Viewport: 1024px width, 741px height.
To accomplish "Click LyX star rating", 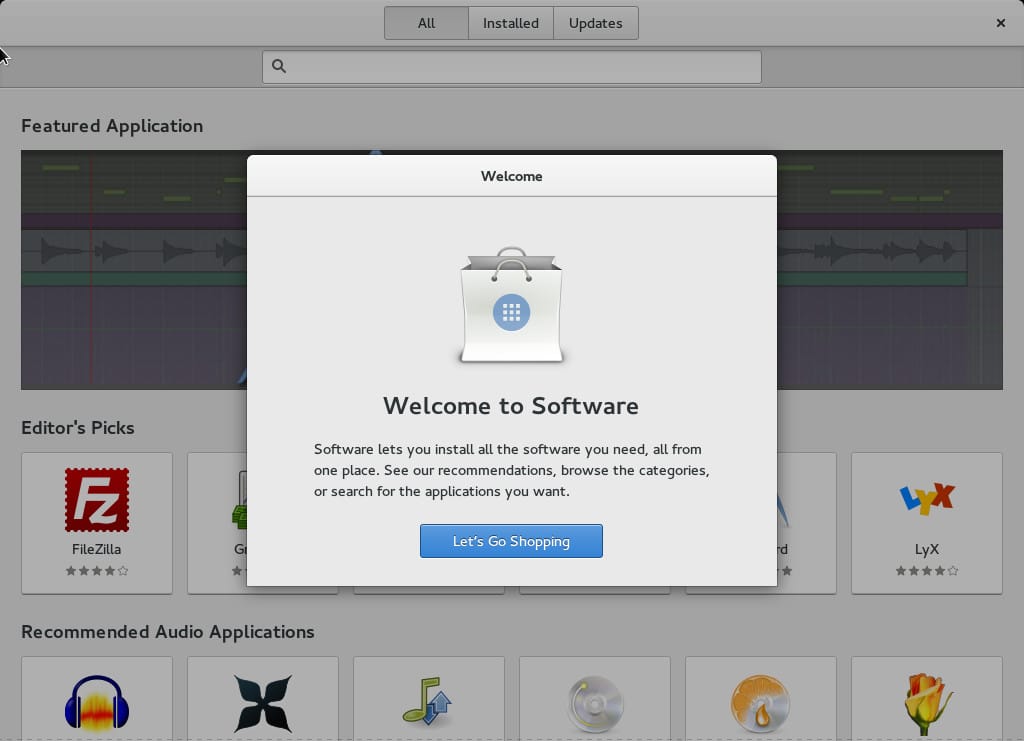I will click(927, 571).
